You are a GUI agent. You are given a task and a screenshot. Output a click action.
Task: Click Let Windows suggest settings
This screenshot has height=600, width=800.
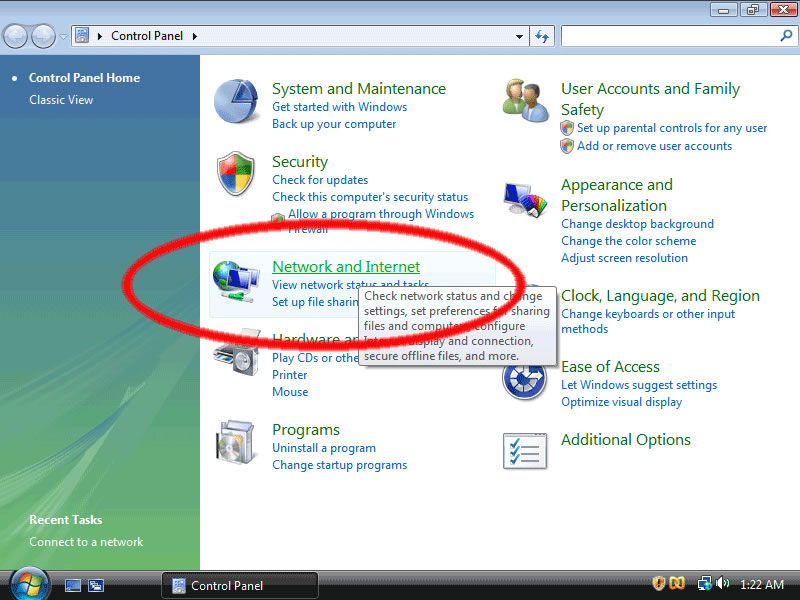639,385
